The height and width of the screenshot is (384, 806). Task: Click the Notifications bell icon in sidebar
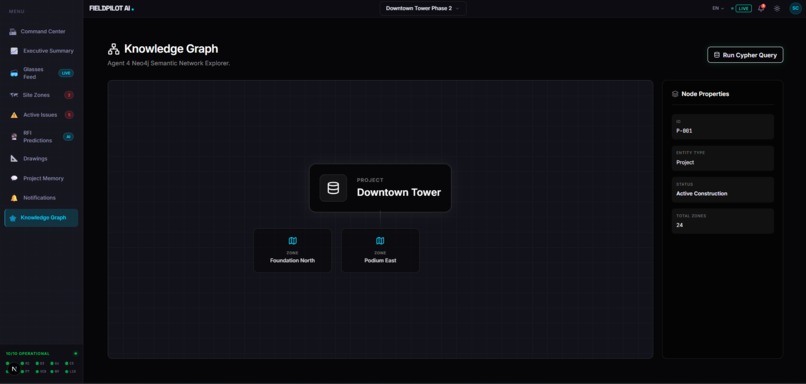(x=14, y=198)
